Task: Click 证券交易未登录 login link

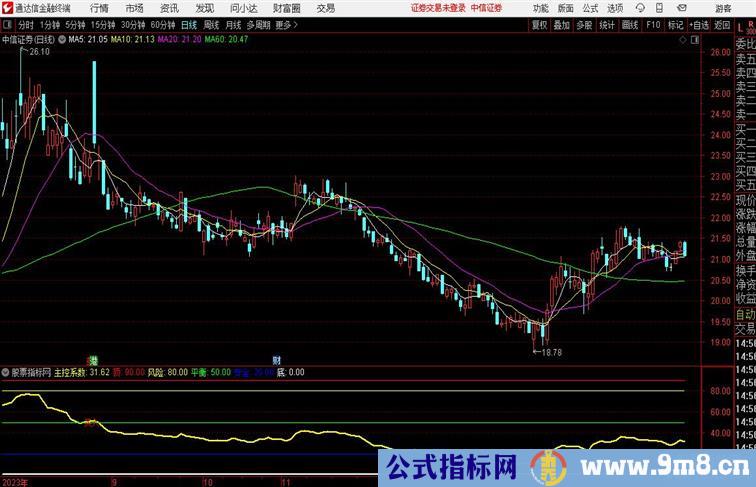Action: 437,8
